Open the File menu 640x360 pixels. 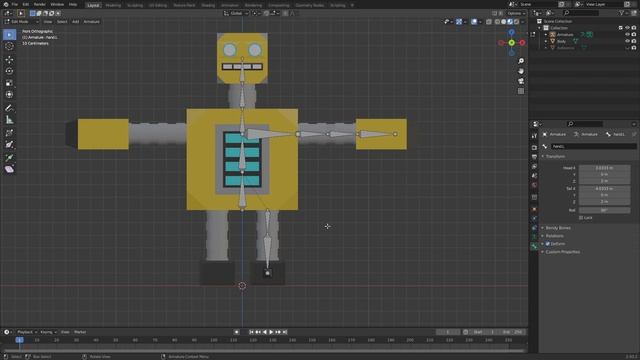(x=14, y=4)
